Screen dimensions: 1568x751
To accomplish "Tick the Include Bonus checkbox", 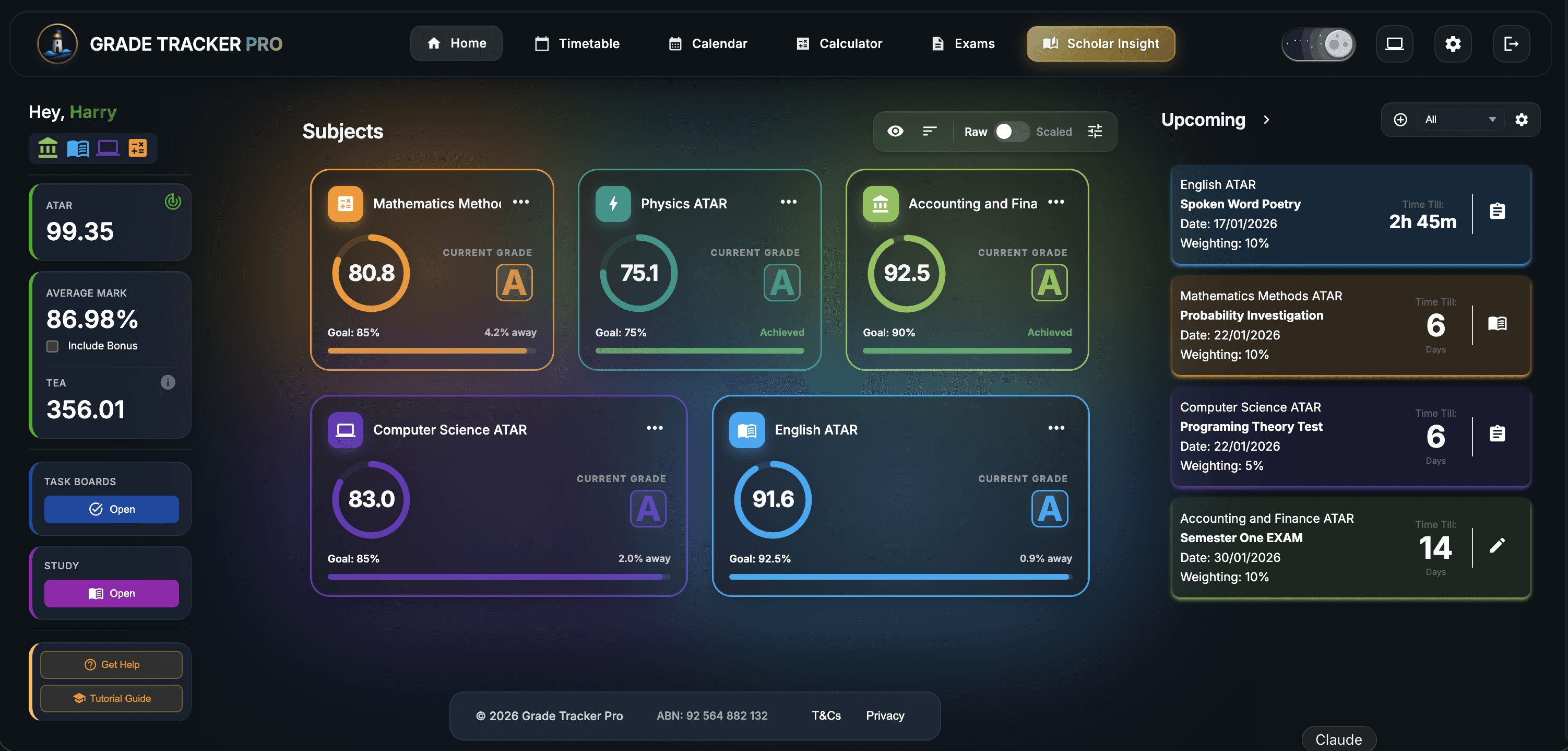I will 52,346.
